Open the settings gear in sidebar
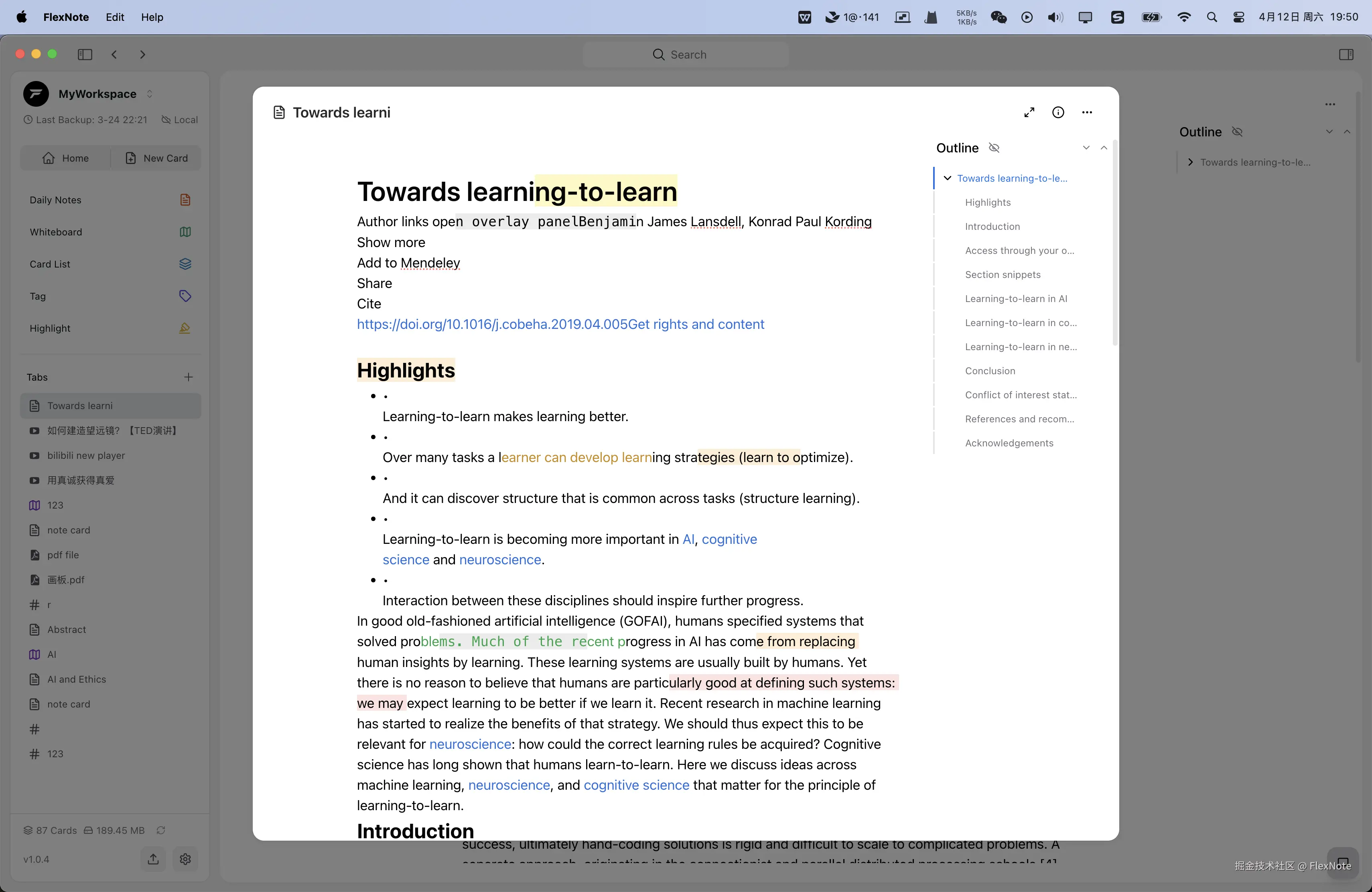 point(185,859)
